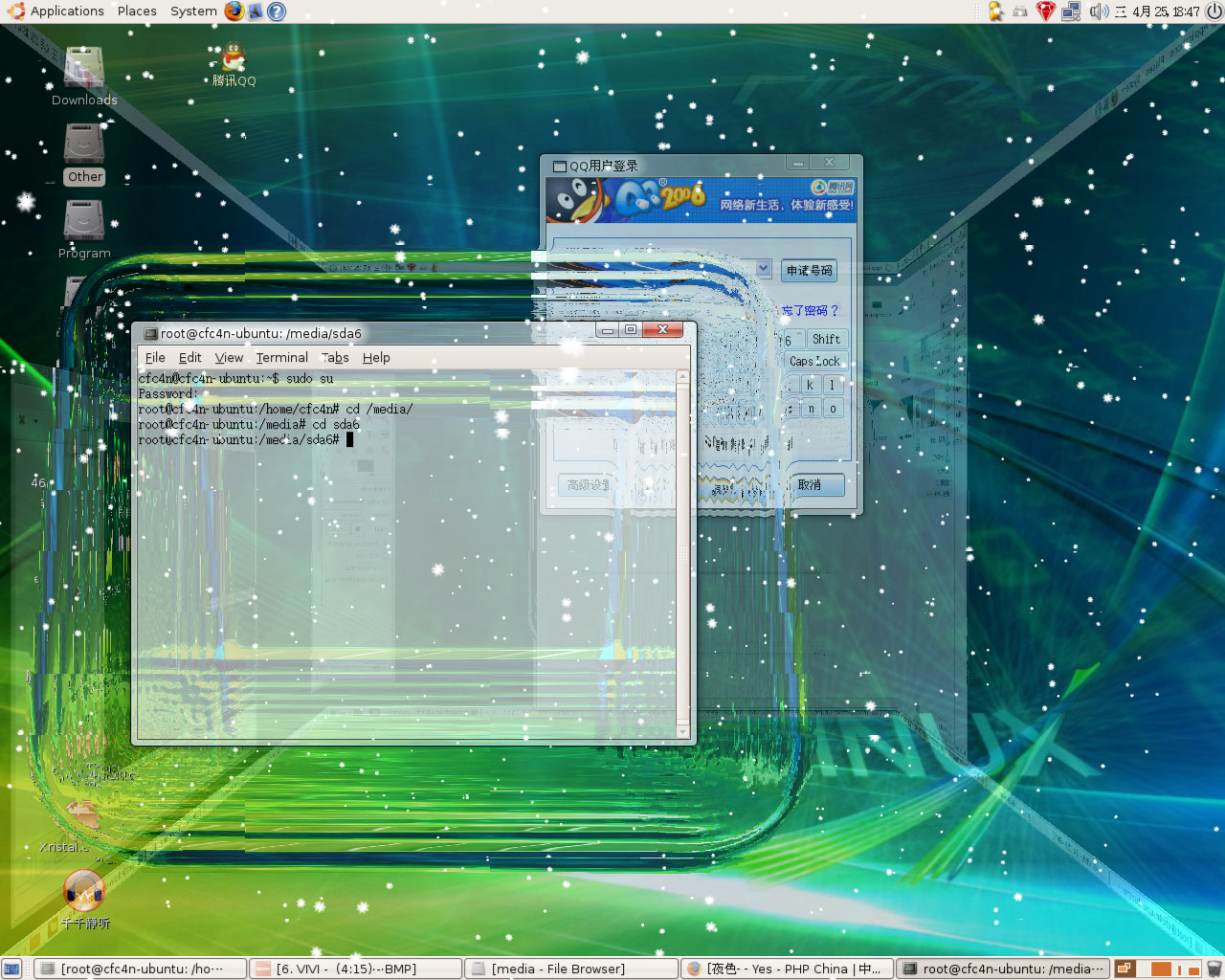Click the 'n' key on soft keyboard

811,409
